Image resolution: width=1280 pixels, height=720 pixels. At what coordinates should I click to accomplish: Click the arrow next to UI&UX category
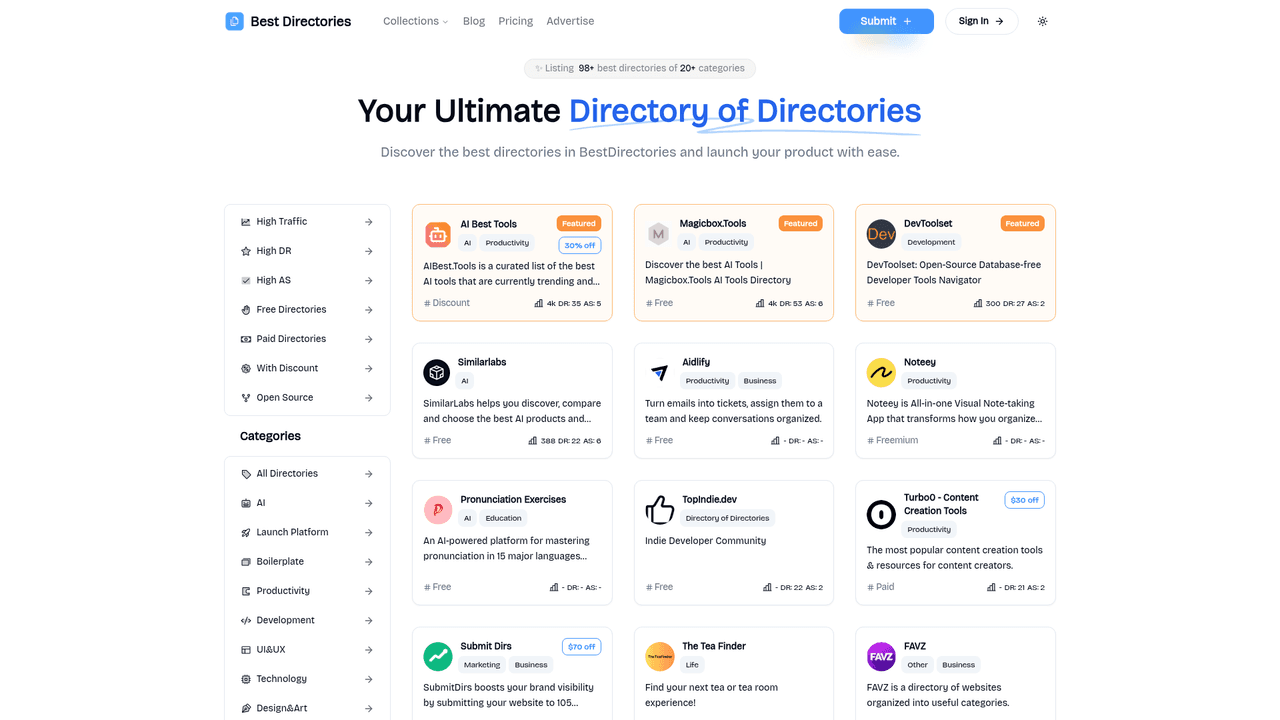pos(369,650)
